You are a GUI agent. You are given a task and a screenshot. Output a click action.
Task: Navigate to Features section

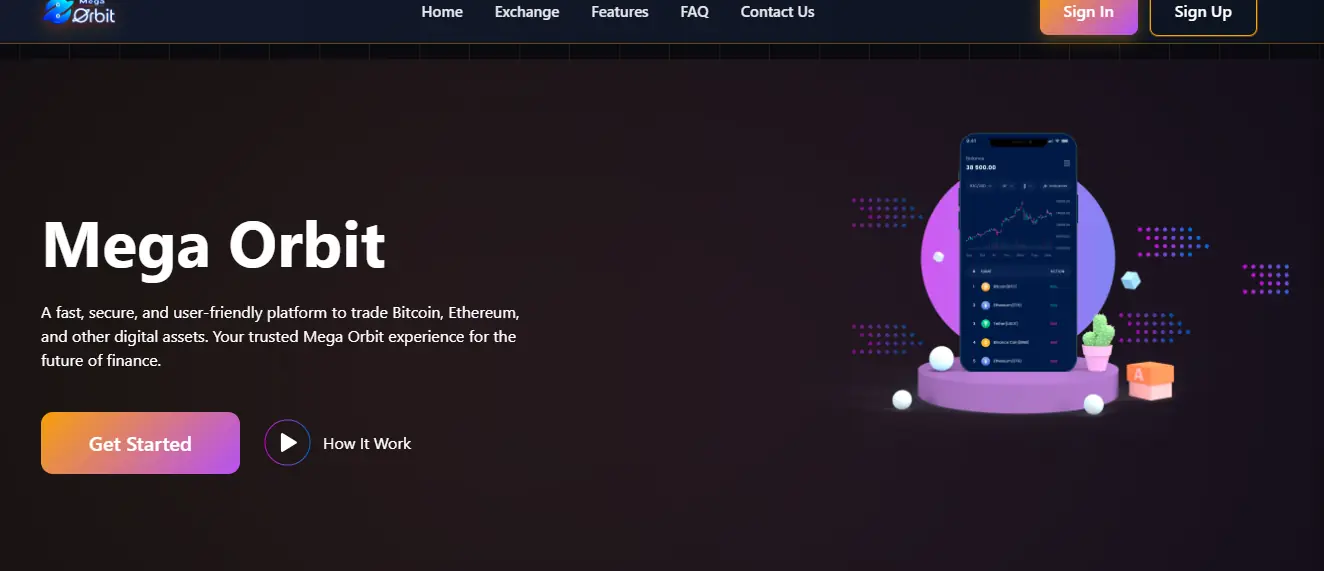pyautogui.click(x=620, y=12)
